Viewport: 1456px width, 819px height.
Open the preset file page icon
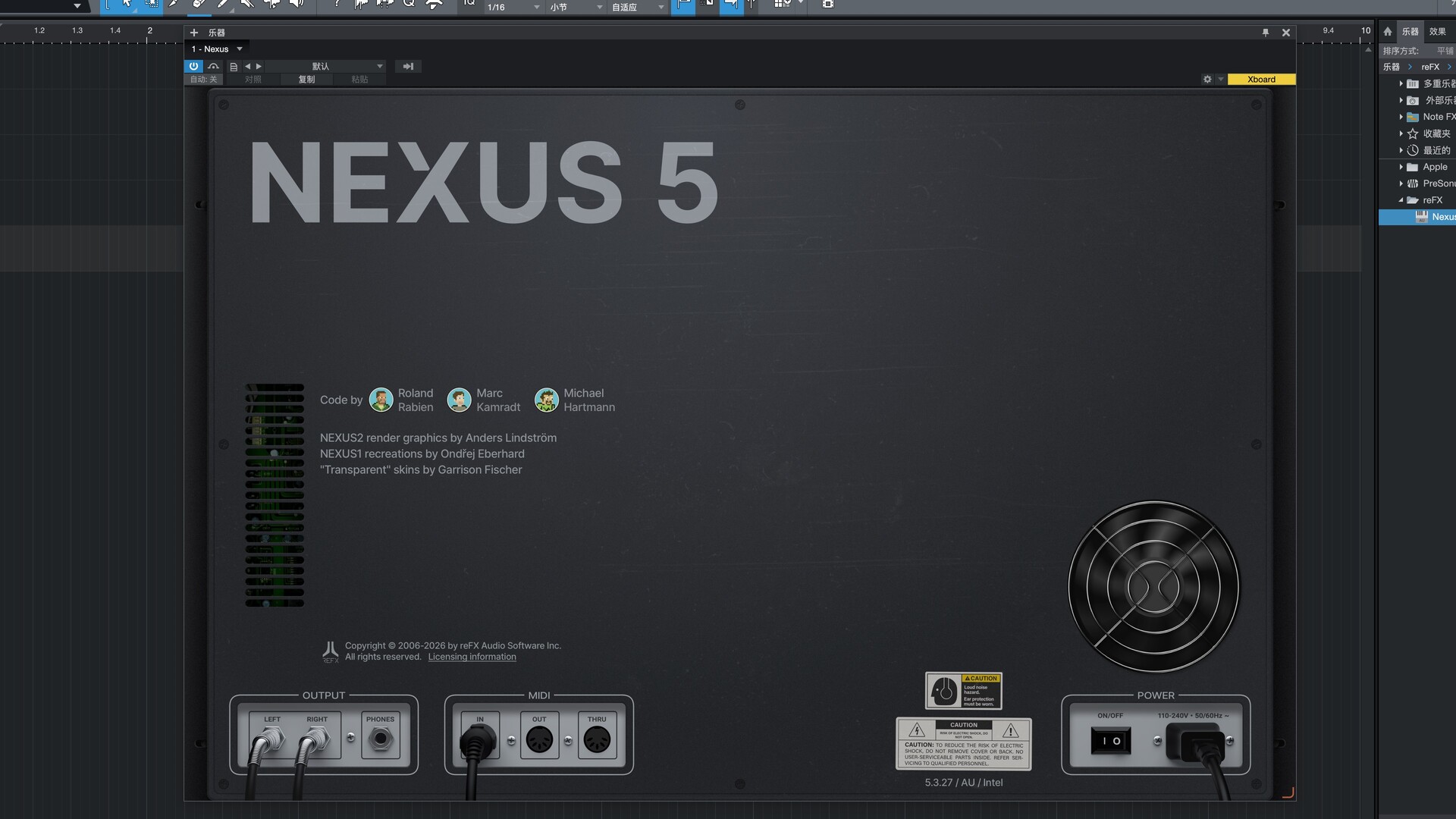pyautogui.click(x=234, y=67)
